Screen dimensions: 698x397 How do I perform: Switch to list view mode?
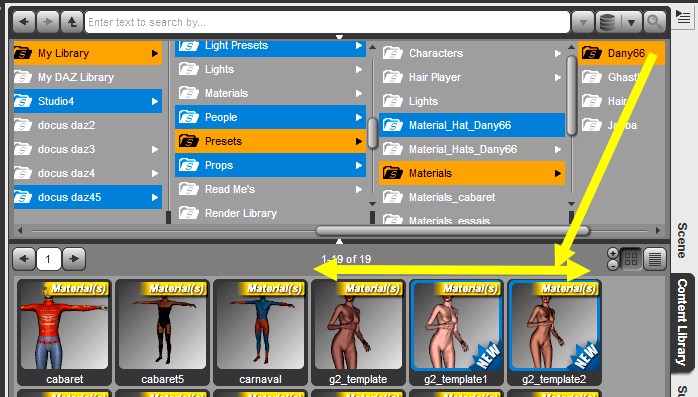(x=655, y=259)
